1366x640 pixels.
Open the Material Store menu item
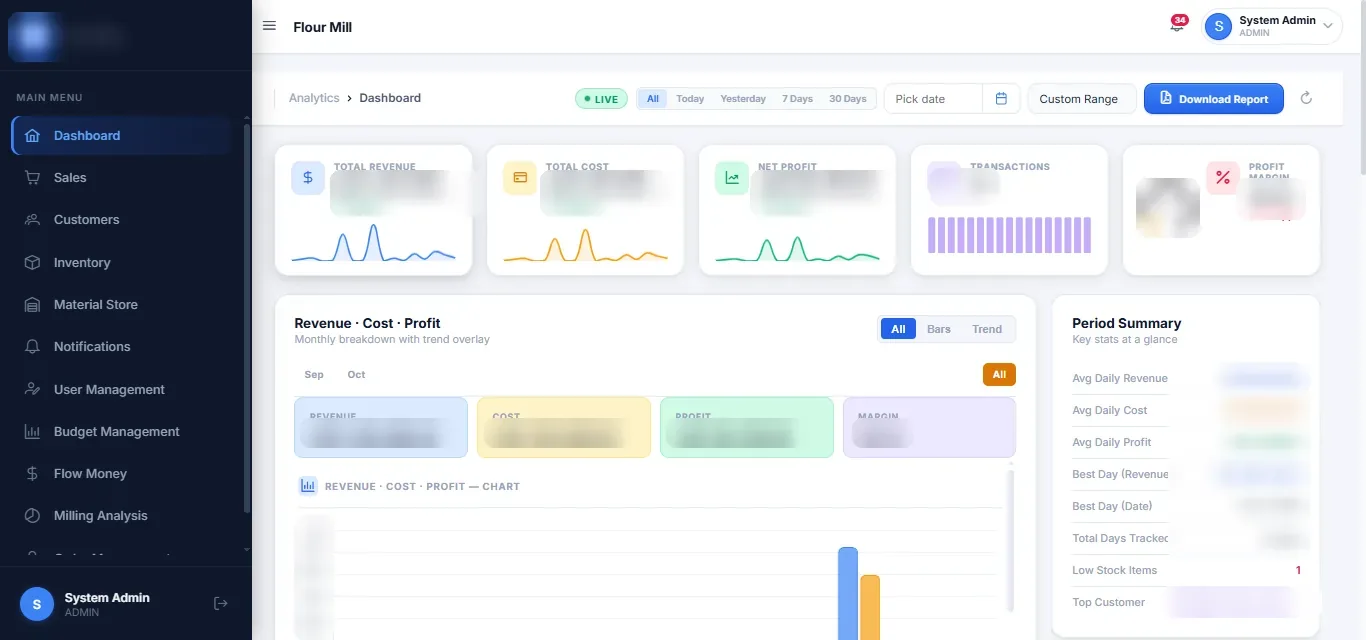(122, 305)
